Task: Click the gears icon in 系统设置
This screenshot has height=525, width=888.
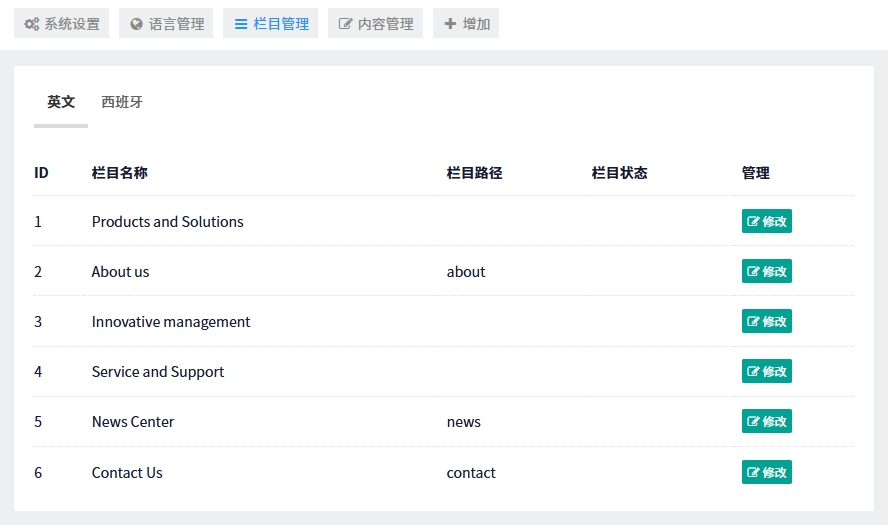Action: pyautogui.click(x=32, y=24)
